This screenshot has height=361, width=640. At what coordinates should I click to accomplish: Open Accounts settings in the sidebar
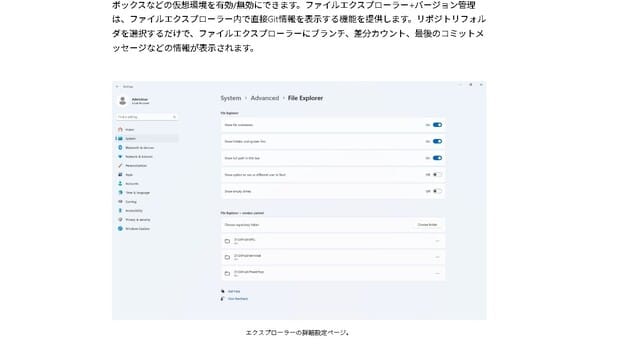(128, 183)
